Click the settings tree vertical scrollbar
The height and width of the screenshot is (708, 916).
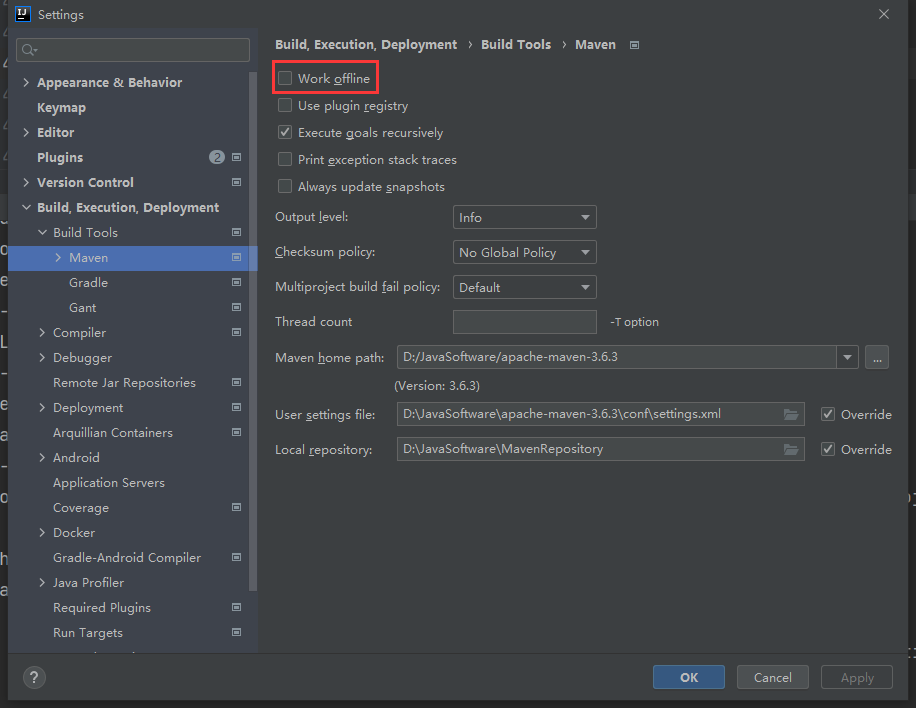(253, 331)
